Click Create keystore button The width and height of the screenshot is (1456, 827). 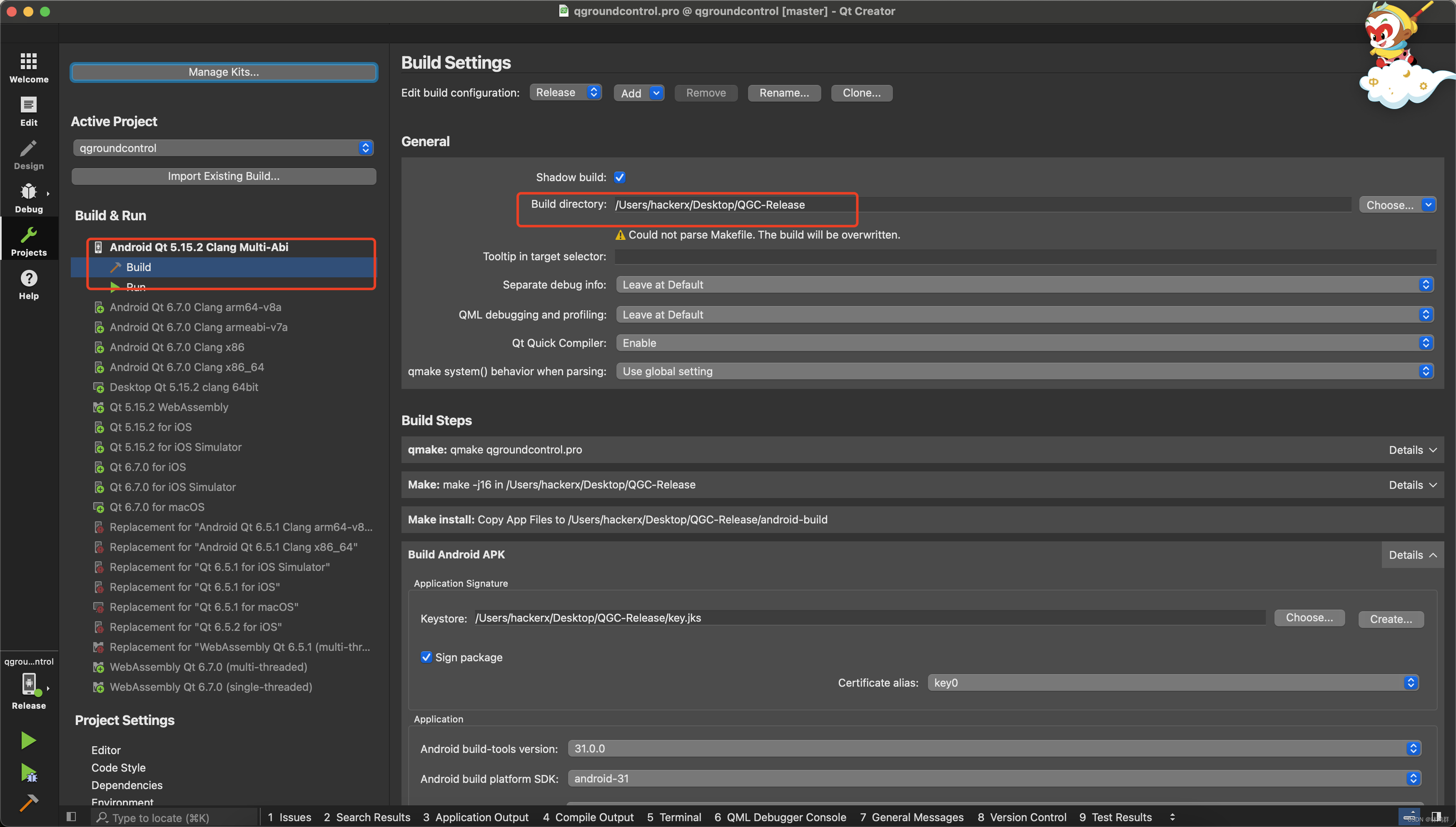[1391, 619]
